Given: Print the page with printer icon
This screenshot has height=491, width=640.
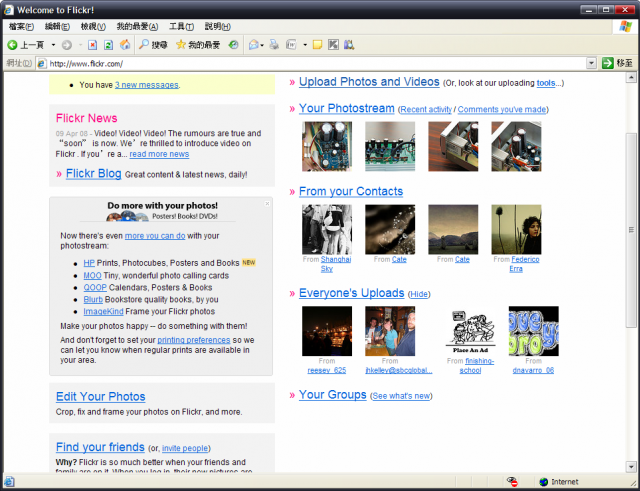Looking at the screenshot, I should click(x=274, y=45).
